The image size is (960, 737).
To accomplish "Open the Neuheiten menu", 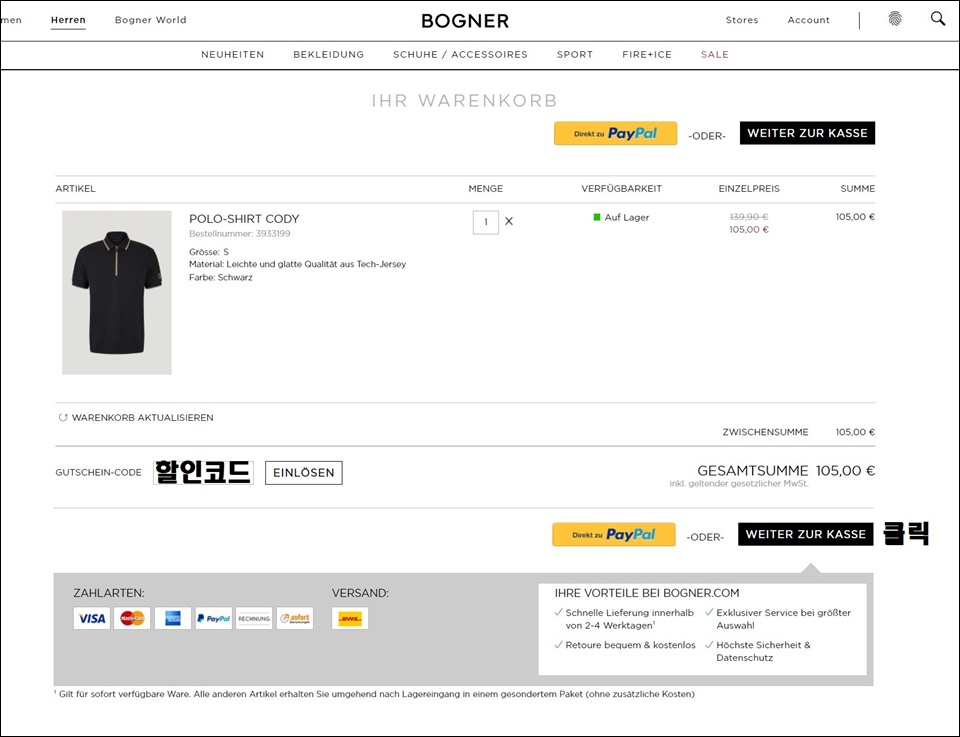I will [233, 54].
